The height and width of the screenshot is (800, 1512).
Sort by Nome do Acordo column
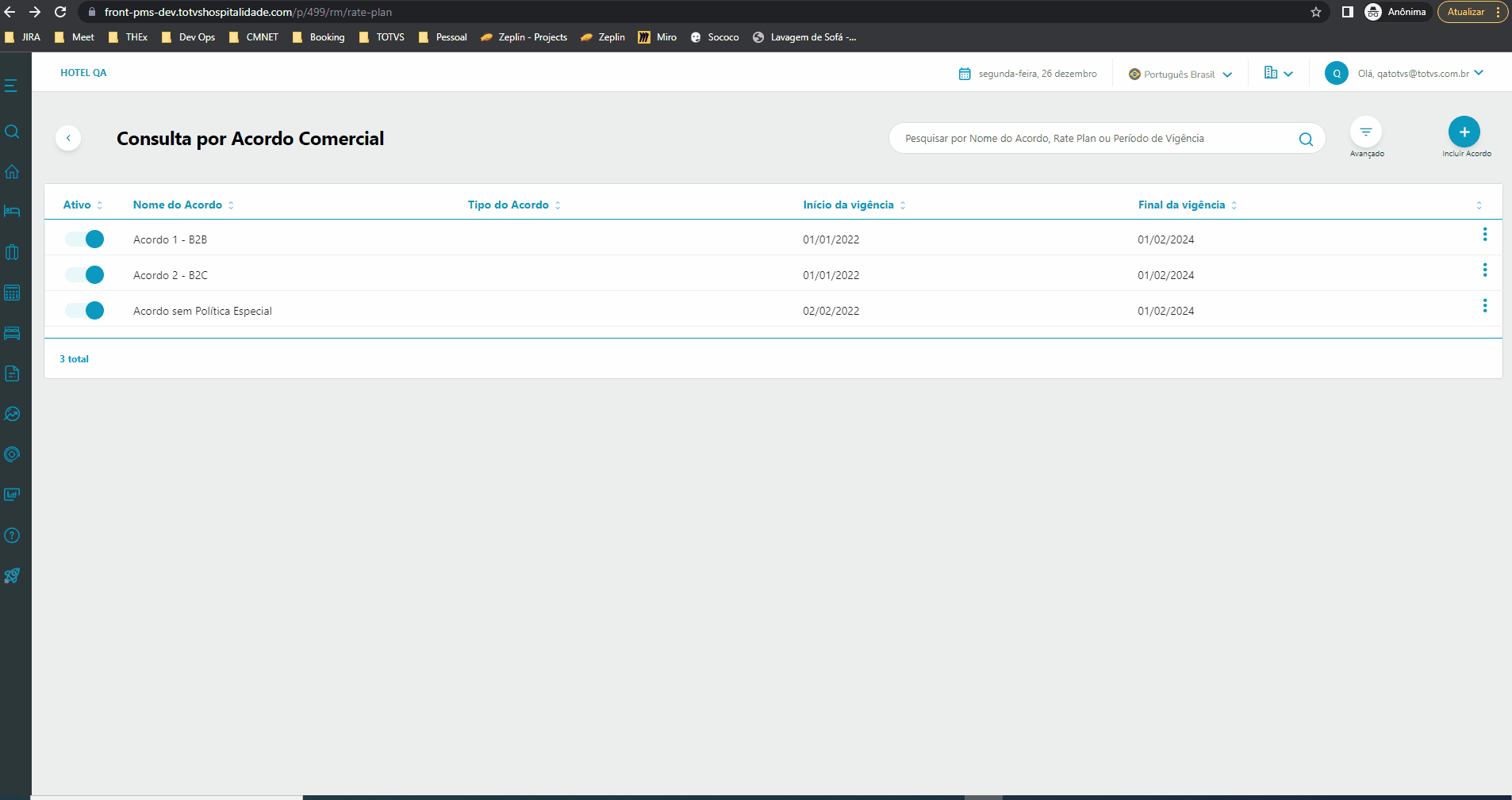[183, 205]
